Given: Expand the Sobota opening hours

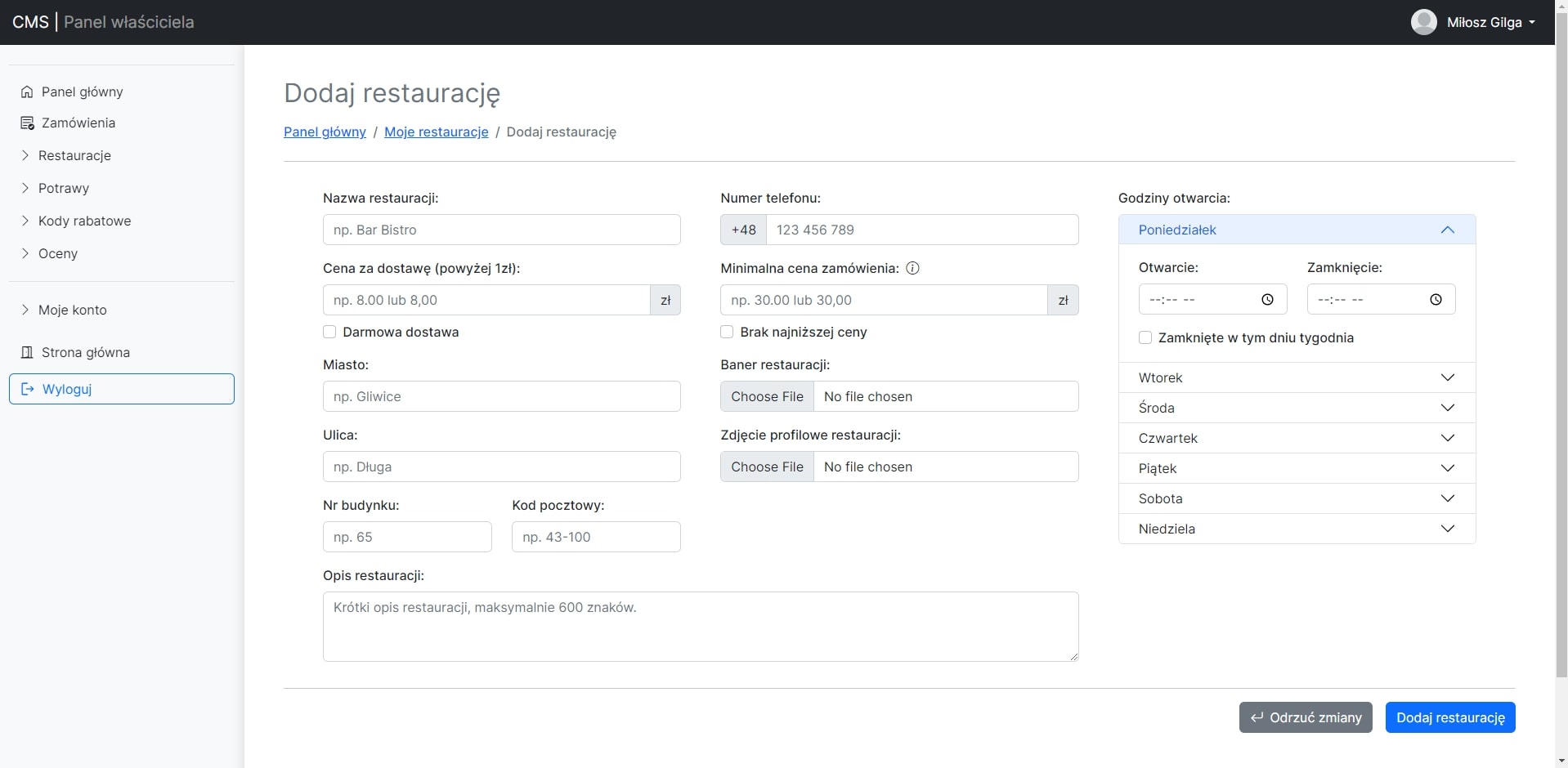Looking at the screenshot, I should (x=1297, y=498).
